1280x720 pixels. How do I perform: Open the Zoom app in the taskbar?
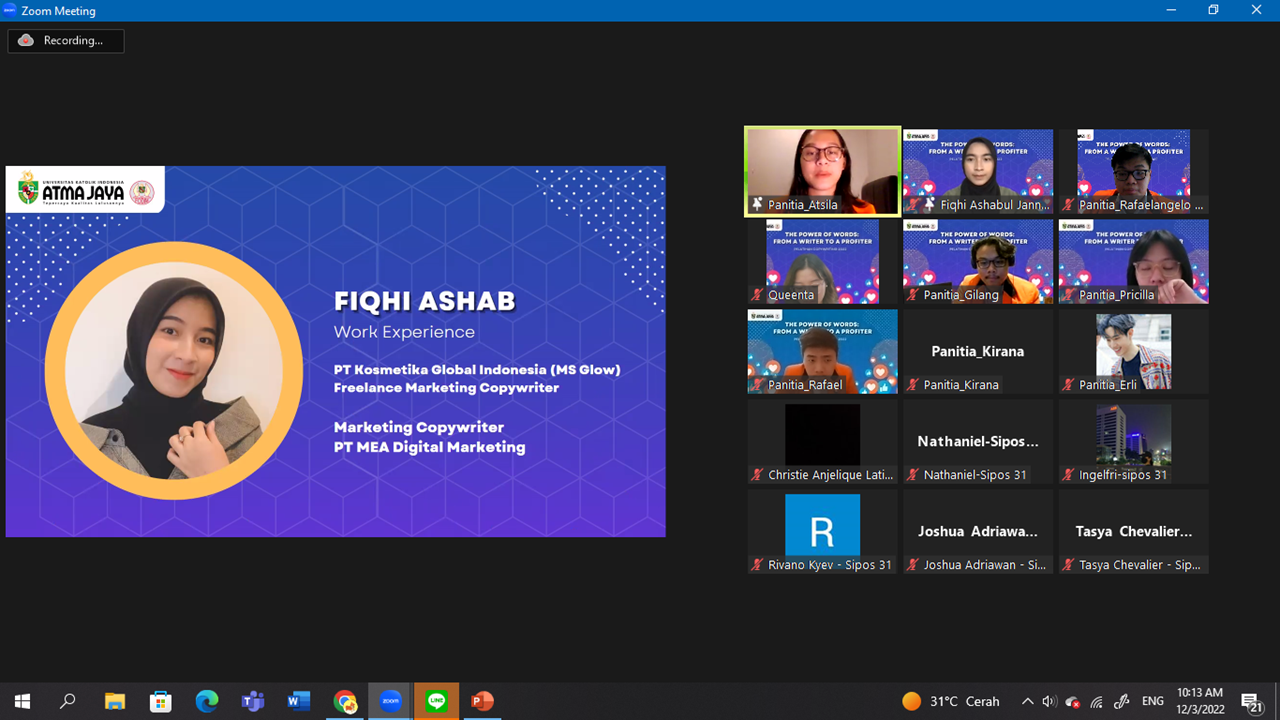tap(390, 701)
